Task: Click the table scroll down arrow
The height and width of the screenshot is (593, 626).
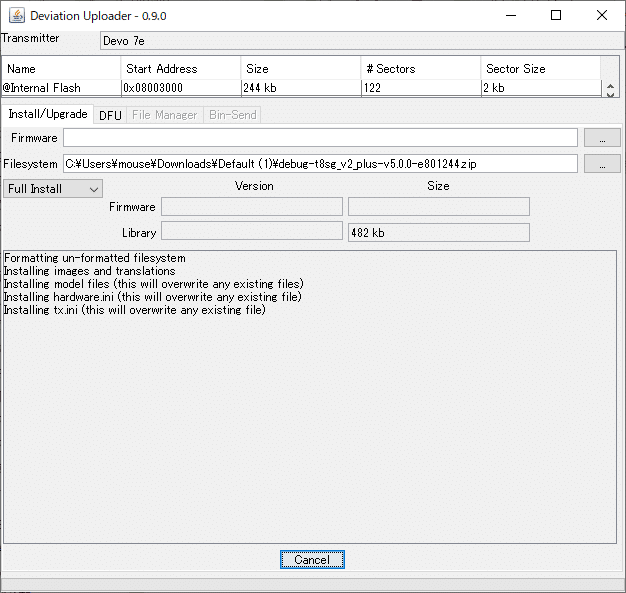Action: (x=610, y=95)
